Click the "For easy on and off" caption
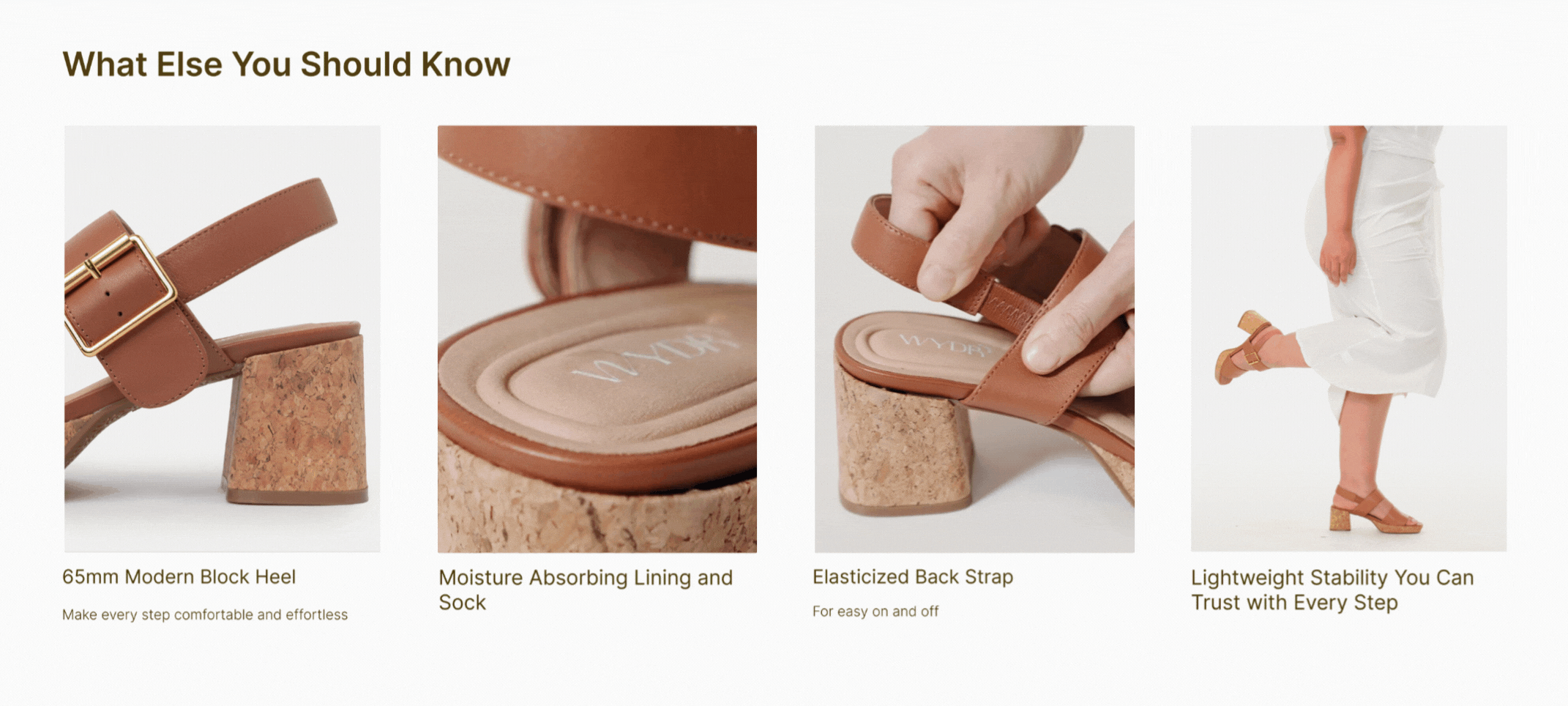 coord(876,612)
